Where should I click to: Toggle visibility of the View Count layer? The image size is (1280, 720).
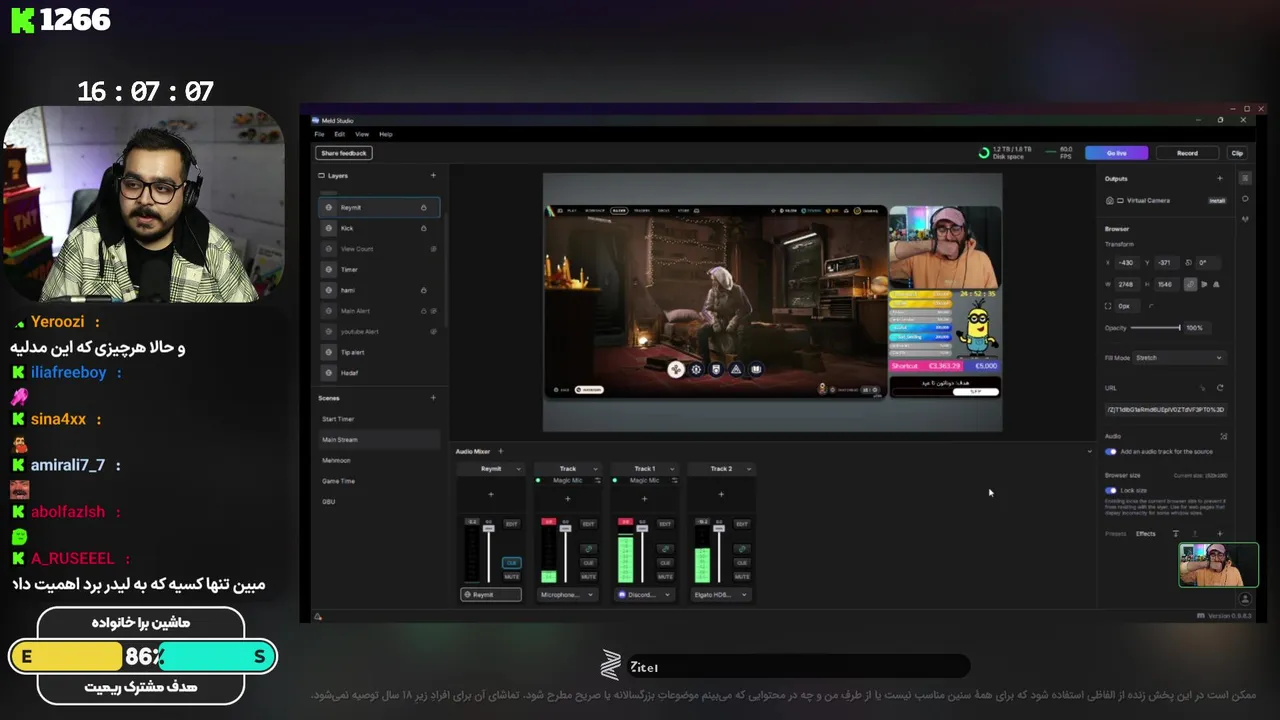(x=433, y=249)
